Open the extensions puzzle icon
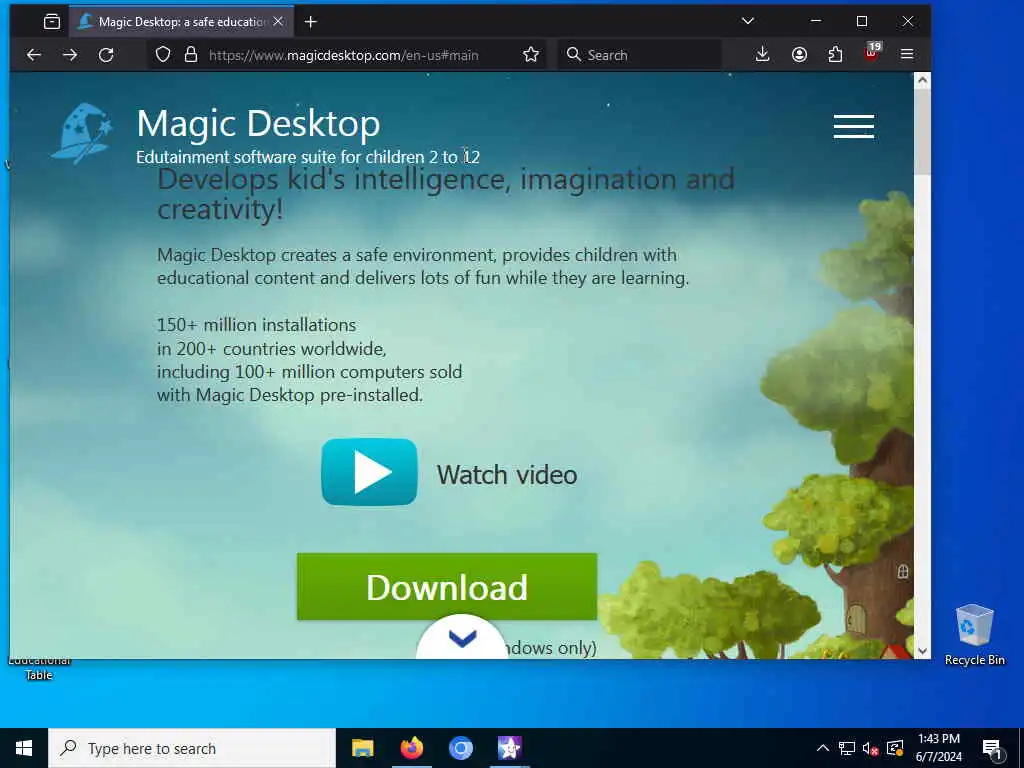1024x768 pixels. pyautogui.click(x=835, y=55)
